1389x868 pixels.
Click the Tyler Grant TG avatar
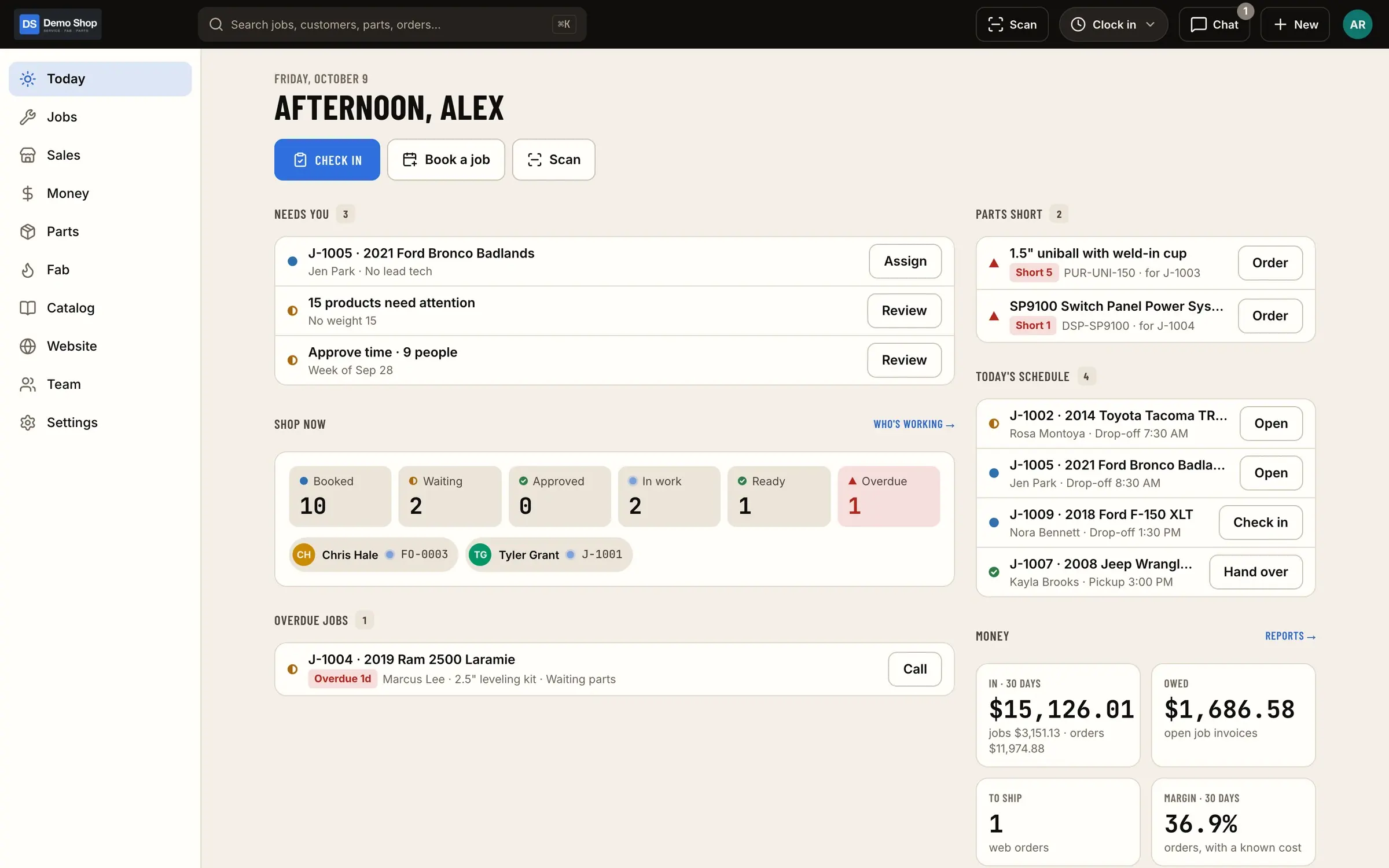(480, 555)
